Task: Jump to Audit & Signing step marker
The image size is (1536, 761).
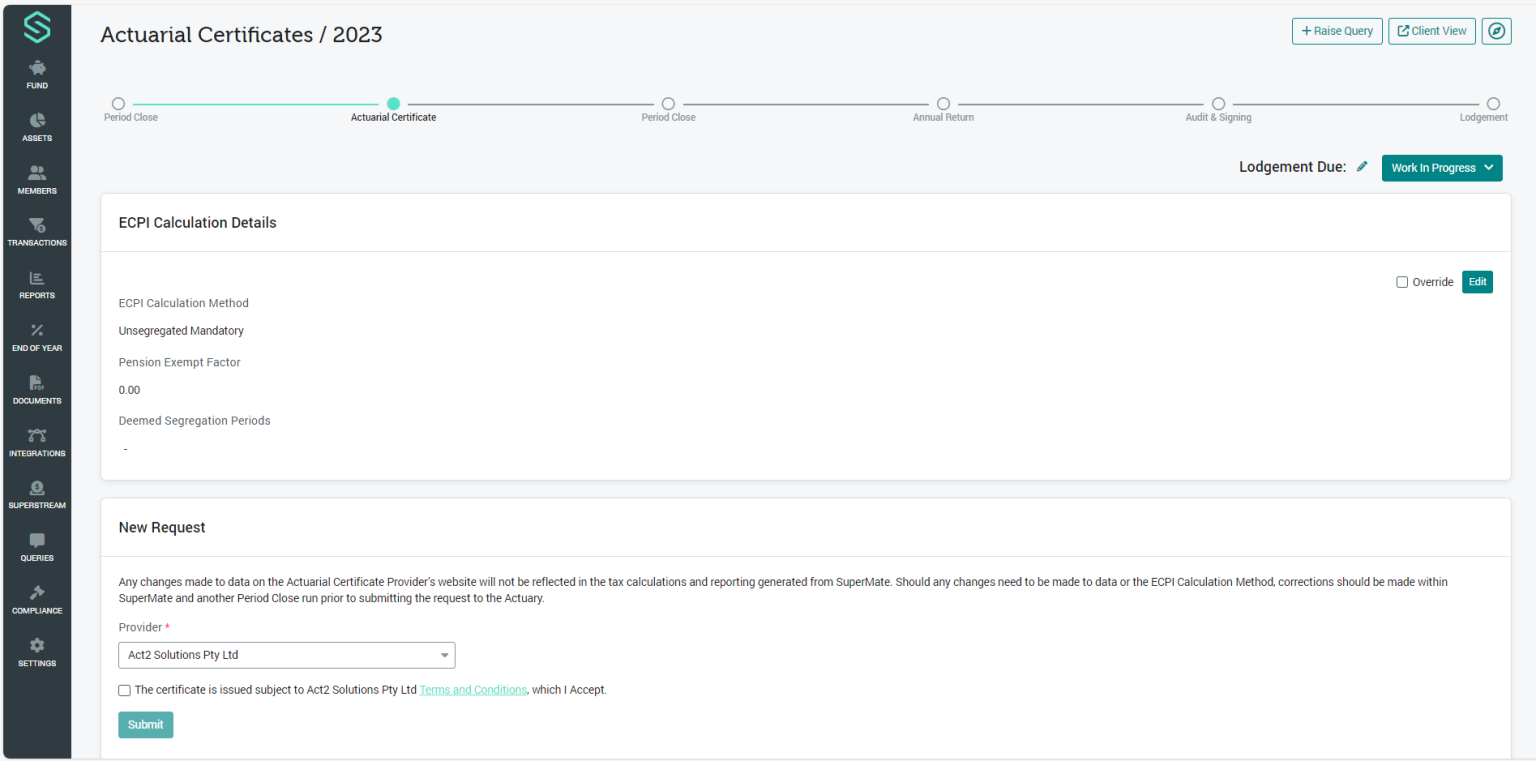Action: pyautogui.click(x=1218, y=104)
